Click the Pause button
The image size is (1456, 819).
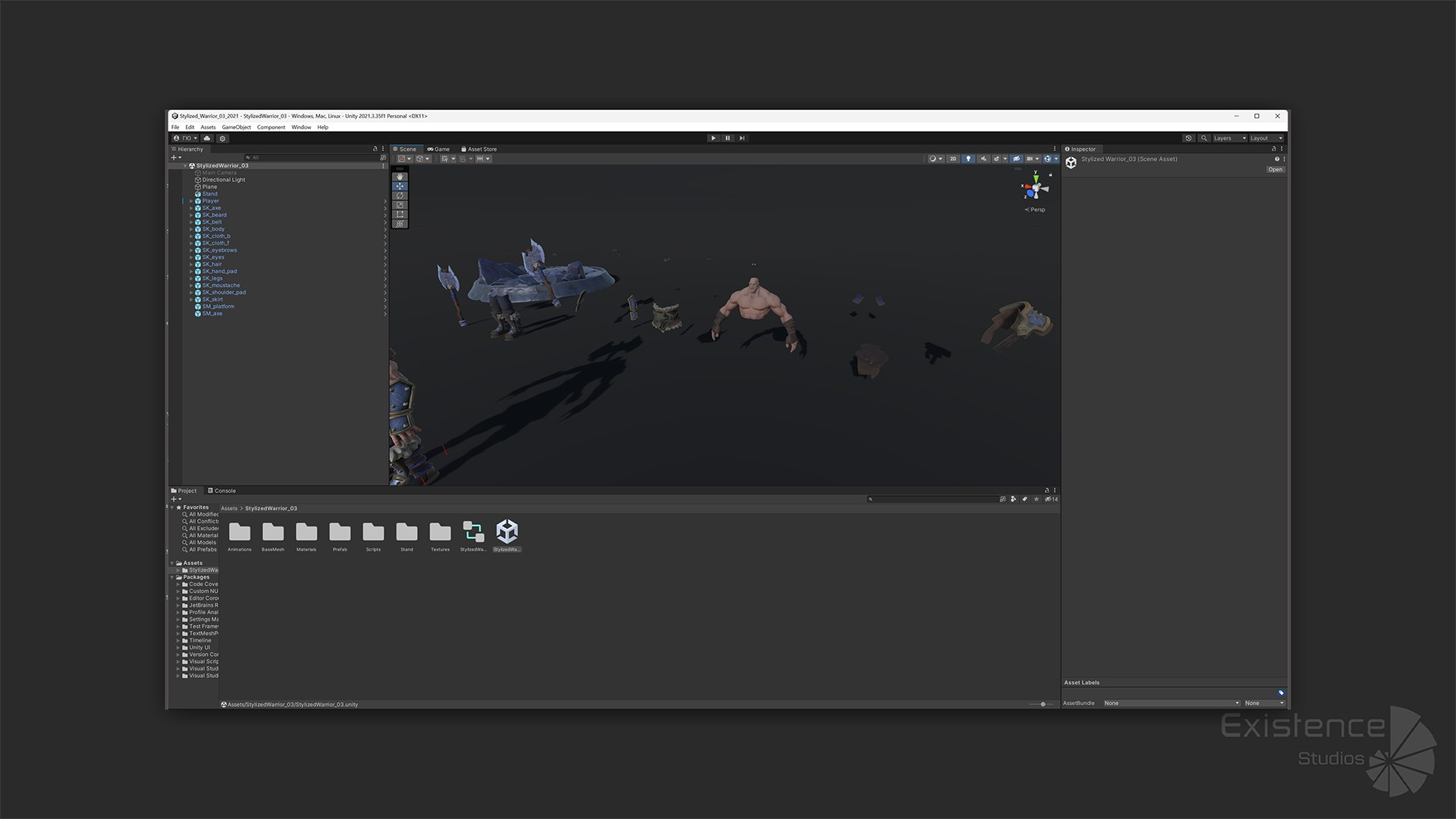tap(727, 138)
